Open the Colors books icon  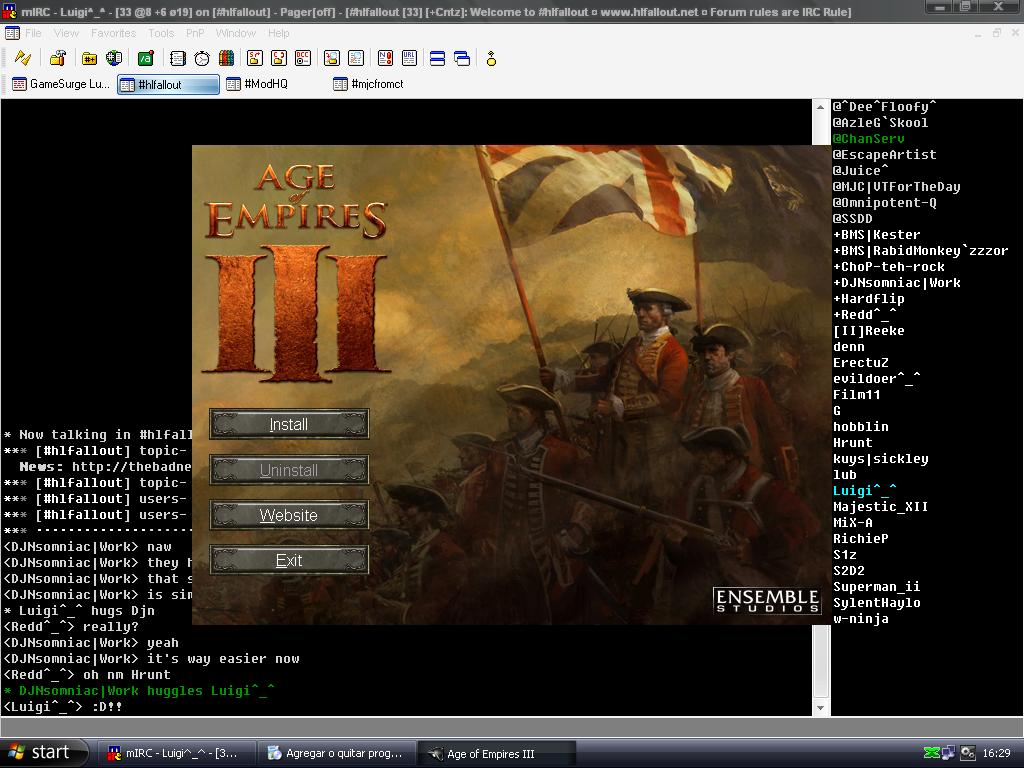pyautogui.click(x=226, y=59)
